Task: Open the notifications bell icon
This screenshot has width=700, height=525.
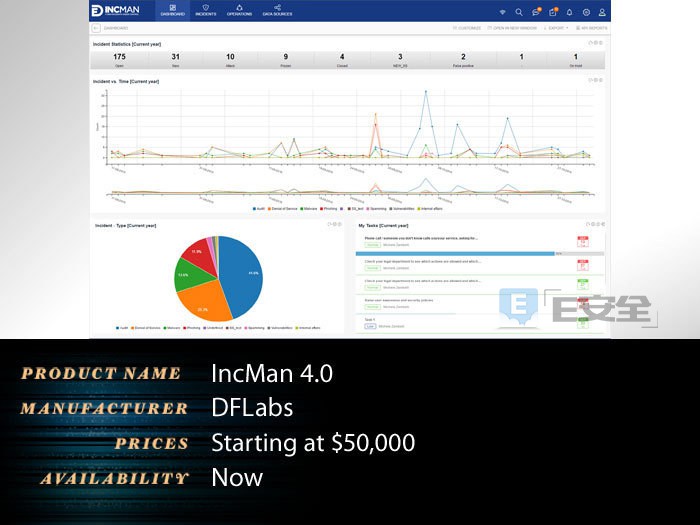Action: point(569,12)
